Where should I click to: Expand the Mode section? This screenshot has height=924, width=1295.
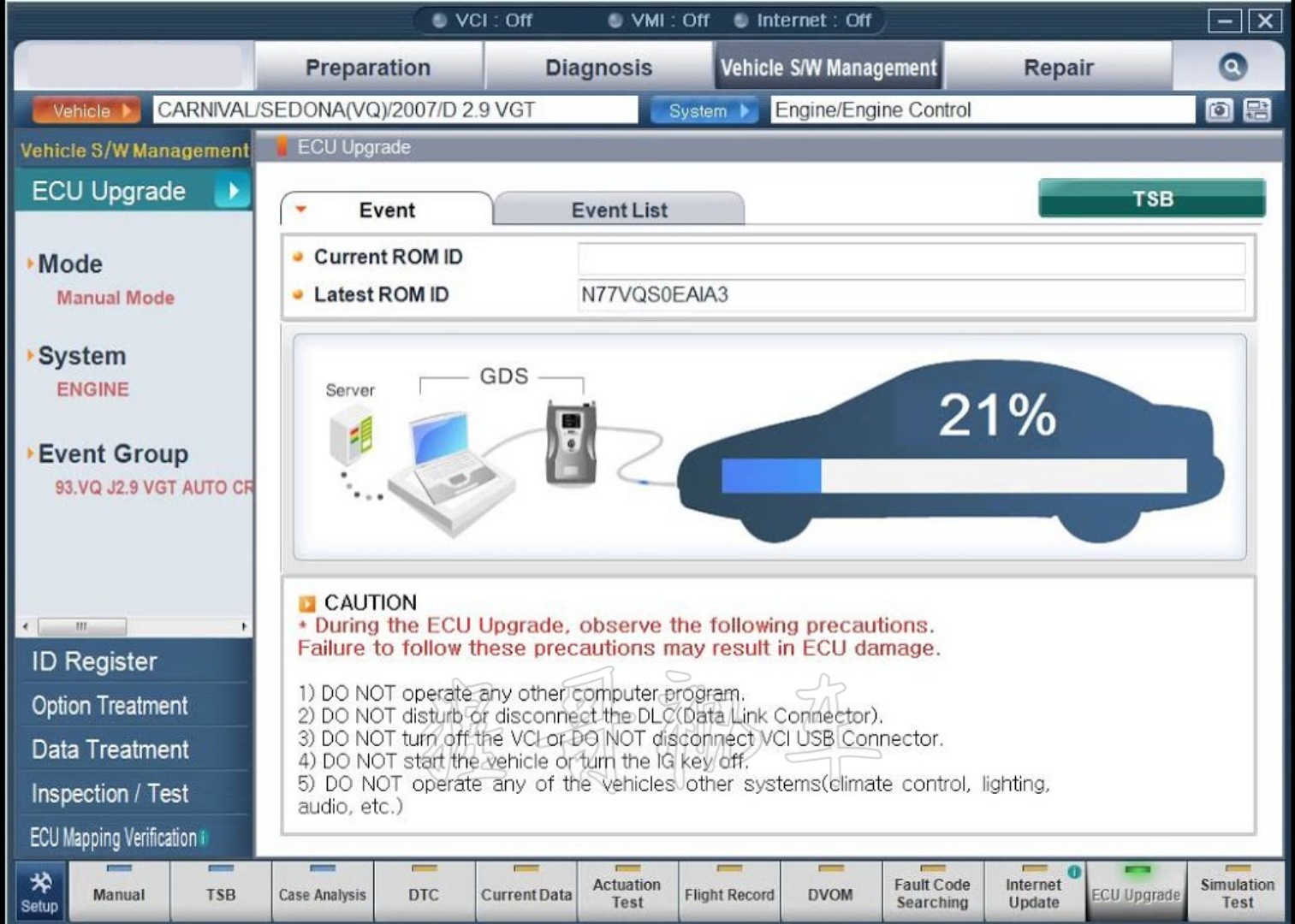tap(68, 264)
